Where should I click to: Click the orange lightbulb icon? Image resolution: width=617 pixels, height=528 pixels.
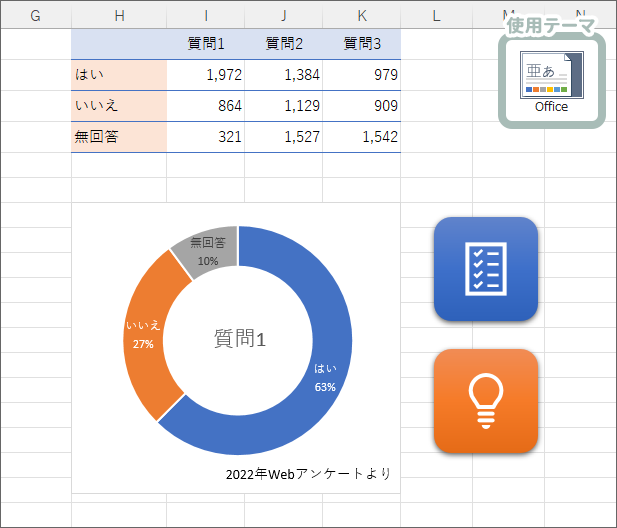(486, 401)
